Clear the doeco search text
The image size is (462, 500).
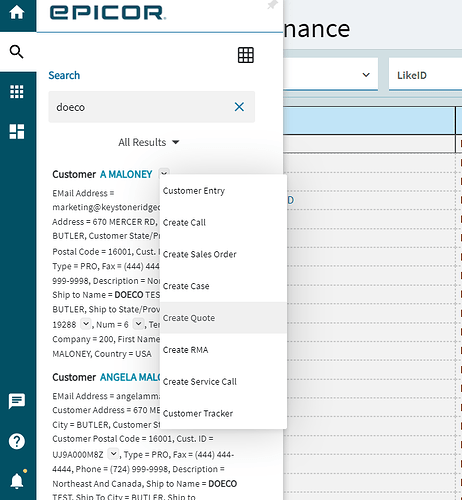click(x=239, y=107)
